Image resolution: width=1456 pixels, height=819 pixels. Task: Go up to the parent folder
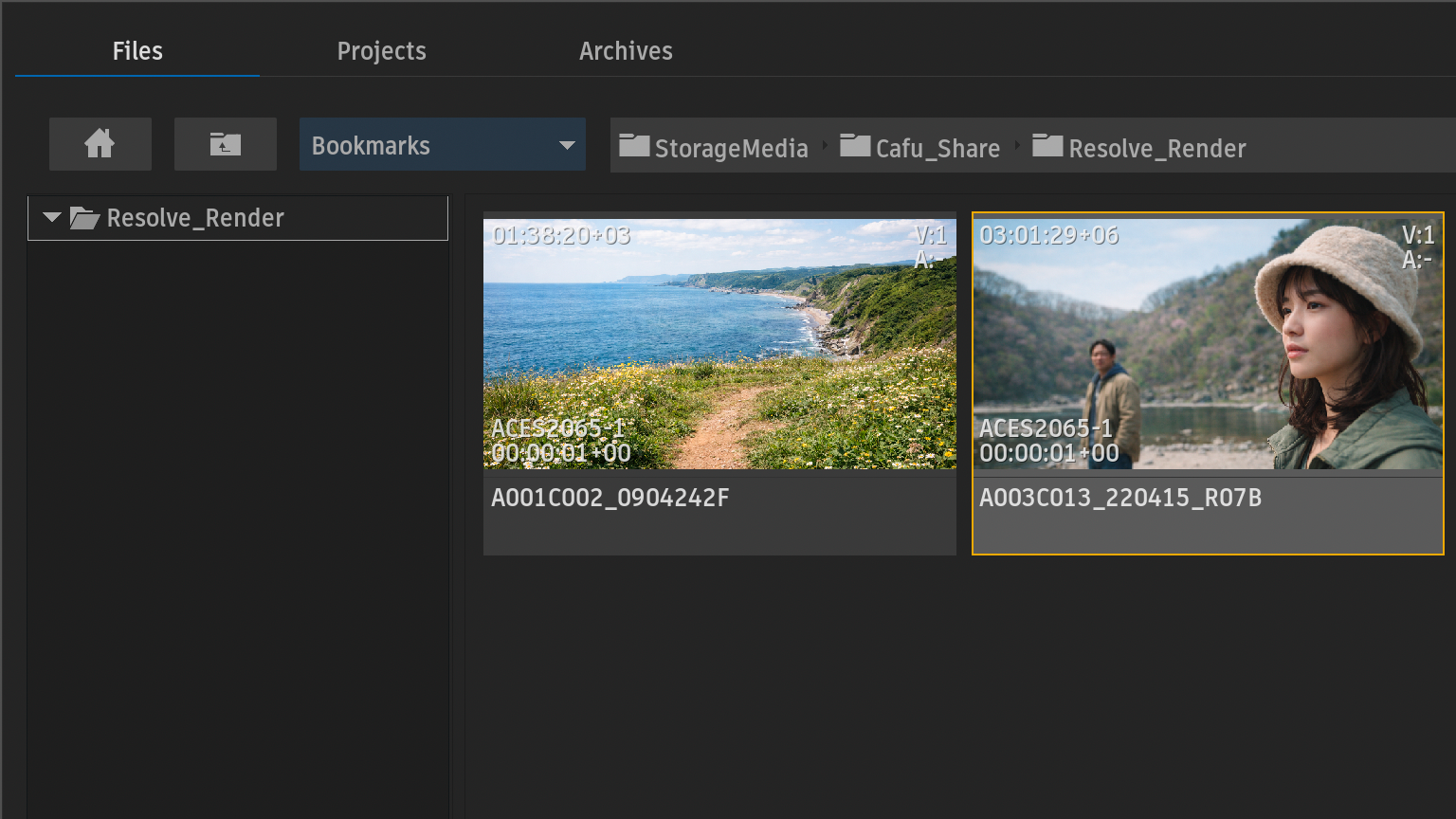pos(225,144)
